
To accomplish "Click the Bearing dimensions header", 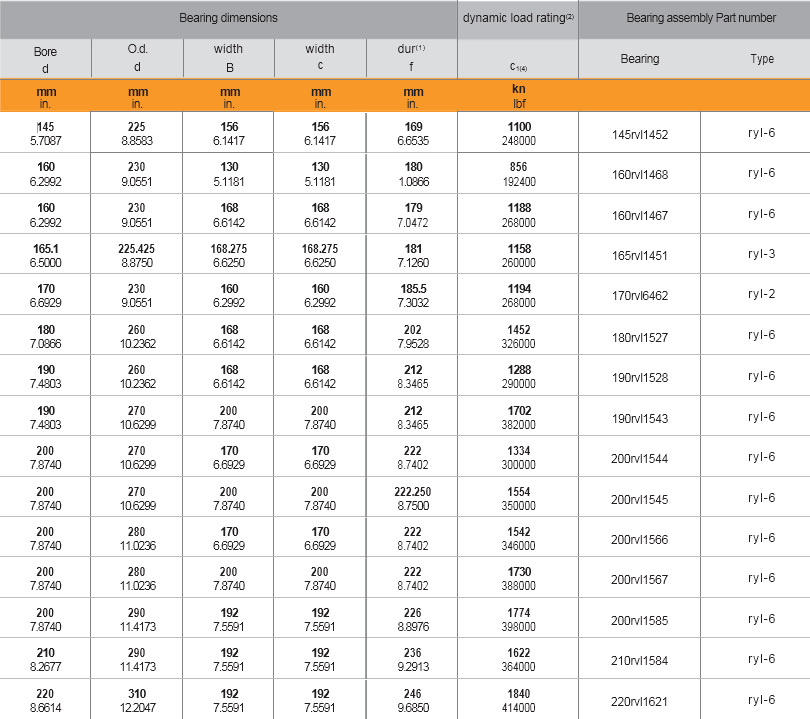I will click(x=229, y=18).
